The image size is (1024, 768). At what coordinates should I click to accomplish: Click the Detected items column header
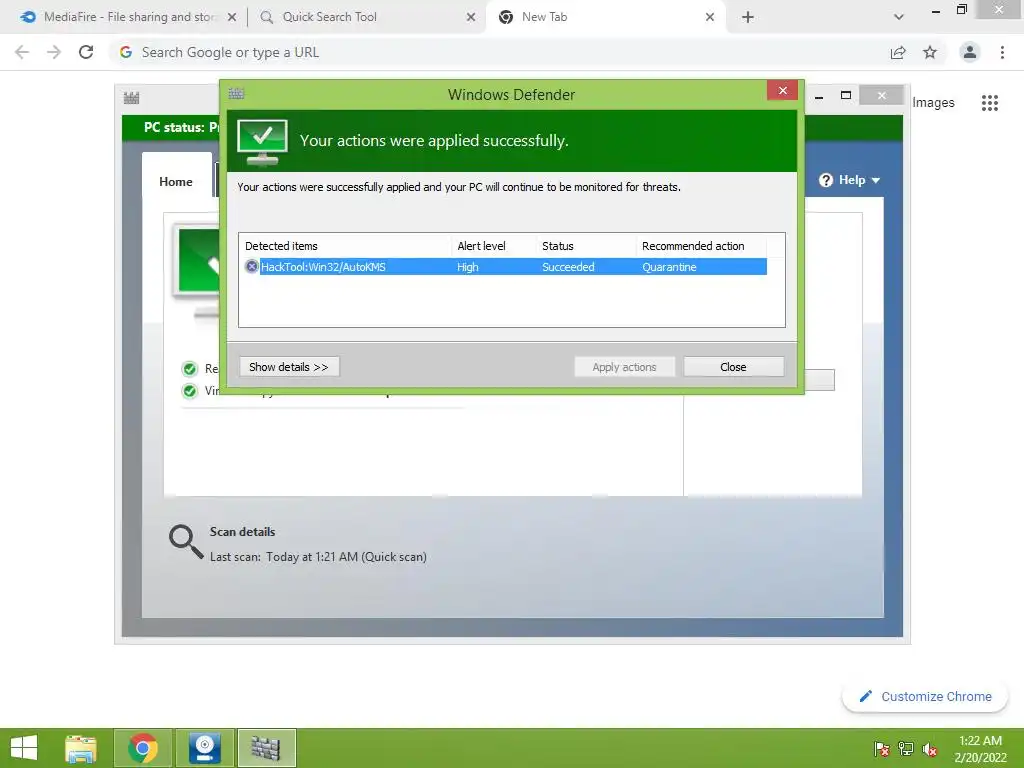281,246
